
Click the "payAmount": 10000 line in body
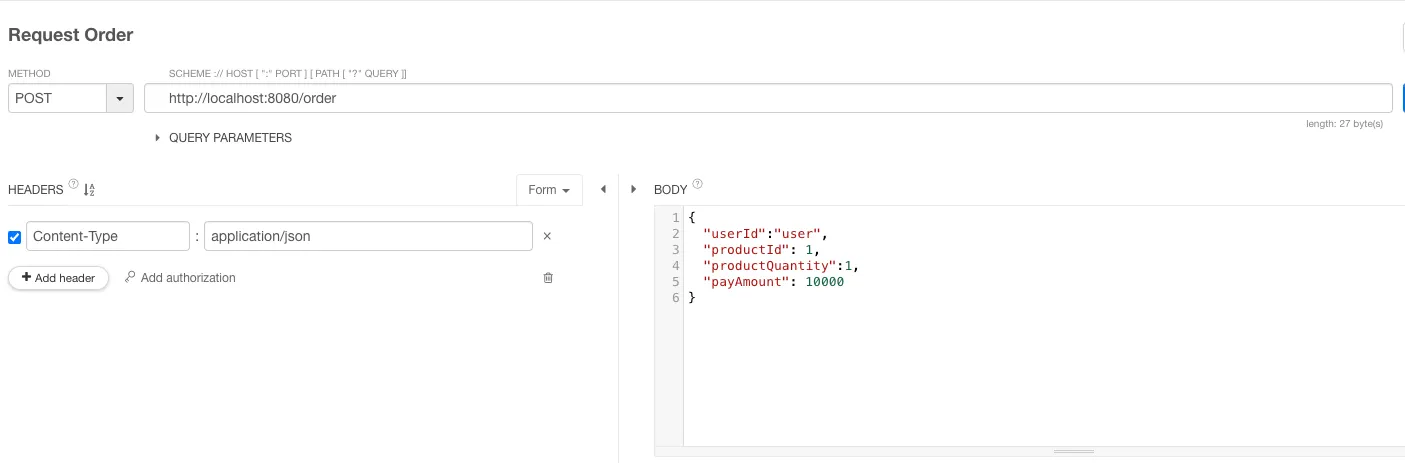pos(773,281)
